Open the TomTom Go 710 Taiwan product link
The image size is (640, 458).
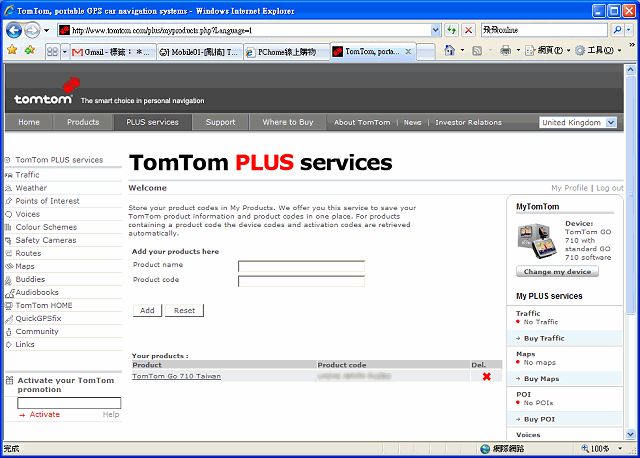click(x=176, y=376)
